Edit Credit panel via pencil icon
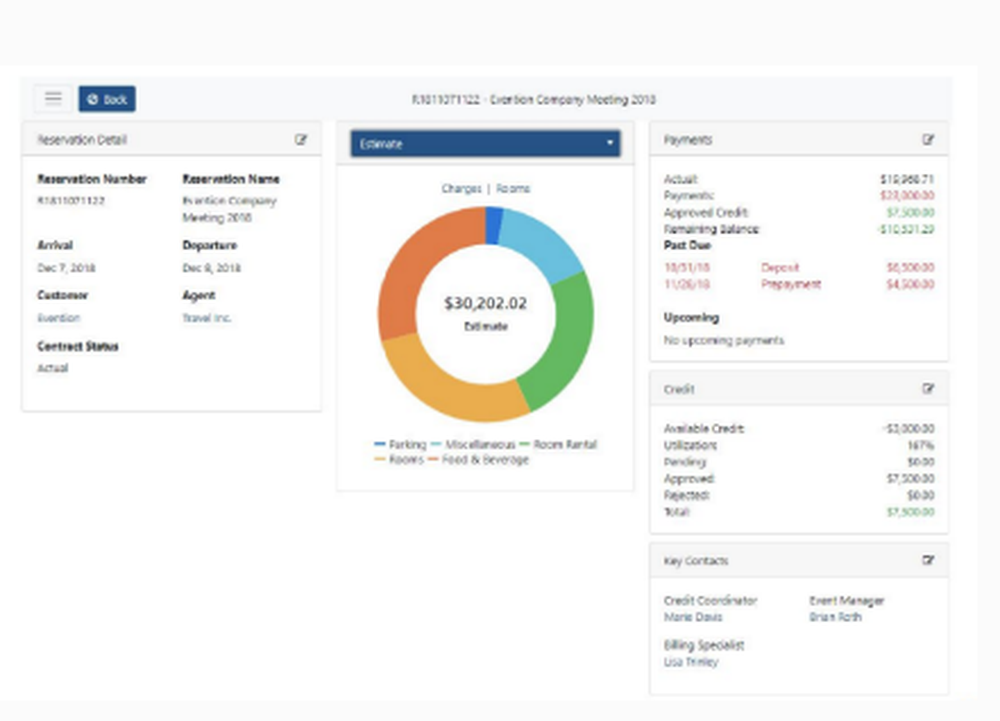This screenshot has width=1000, height=721. point(928,389)
